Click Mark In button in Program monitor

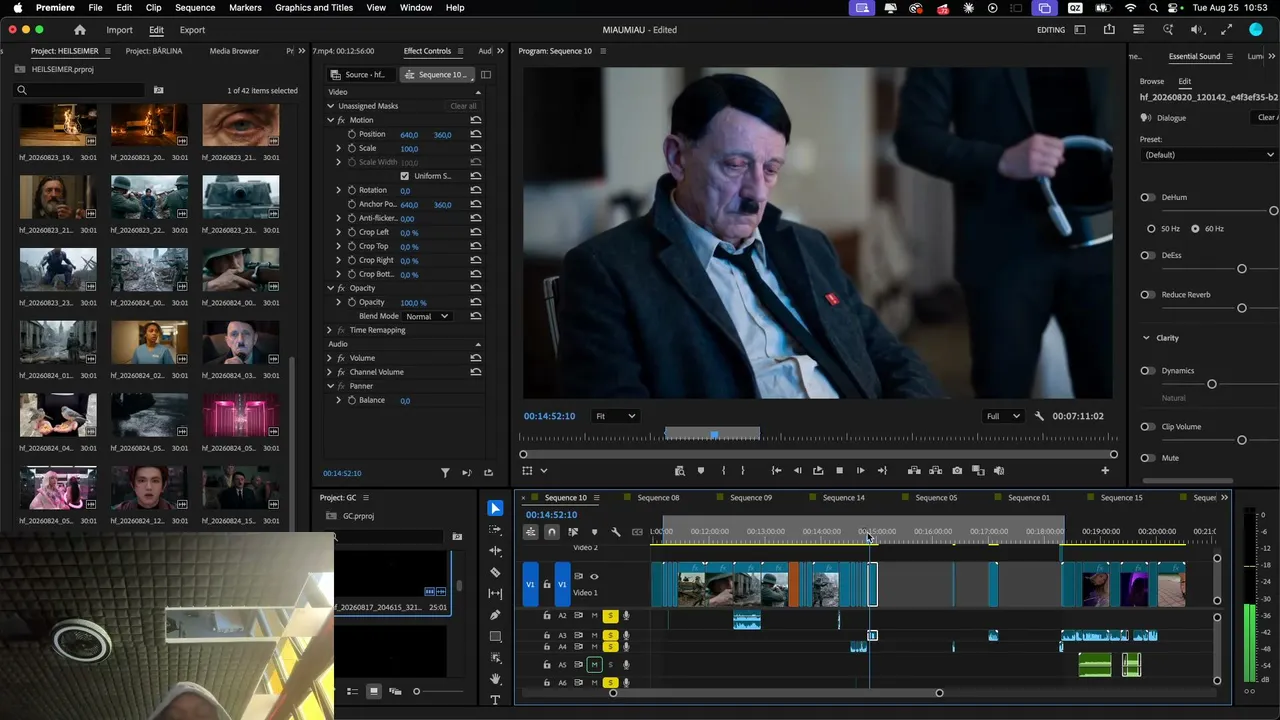(x=723, y=470)
